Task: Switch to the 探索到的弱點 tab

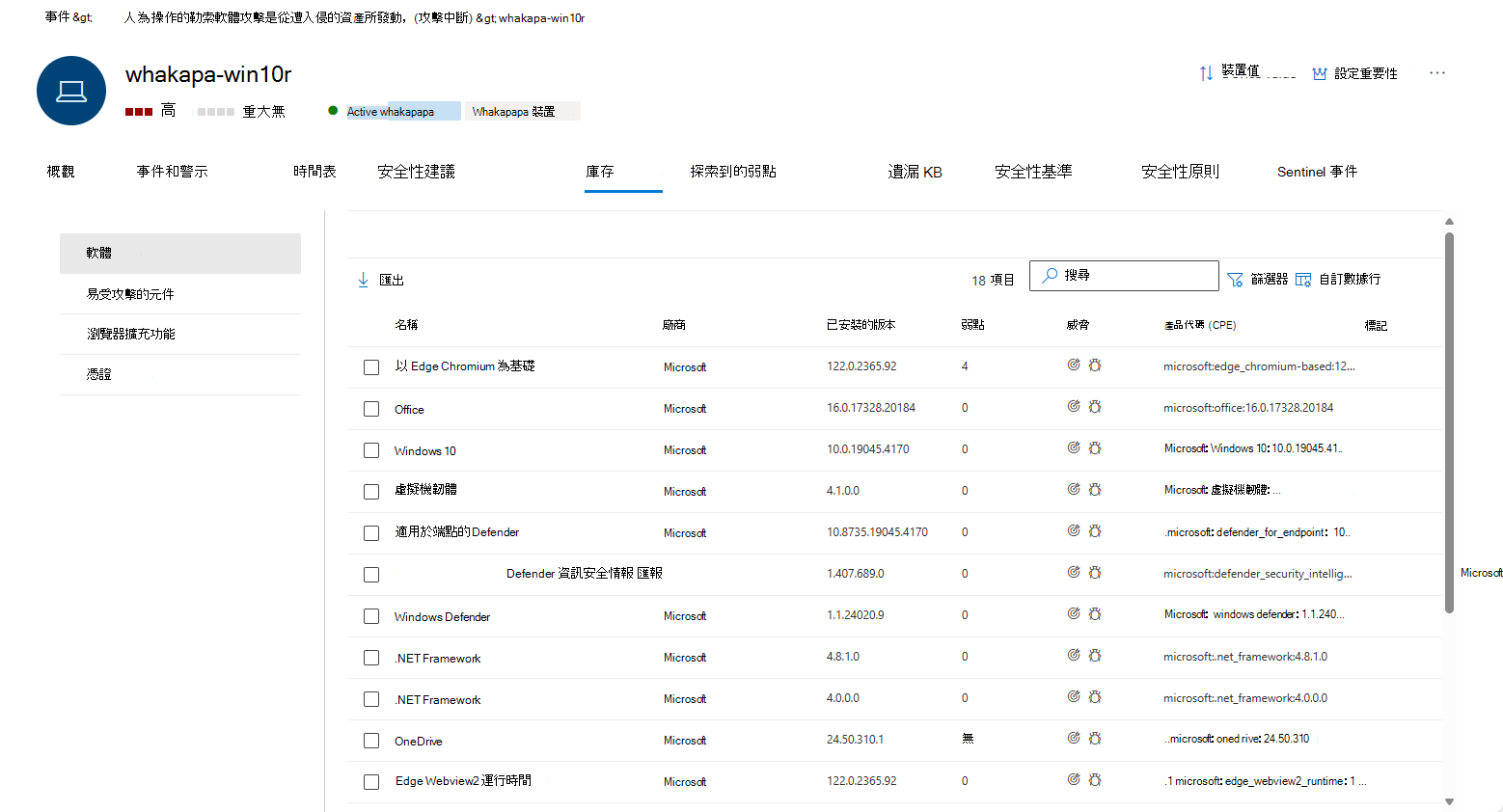Action: pyautogui.click(x=733, y=172)
